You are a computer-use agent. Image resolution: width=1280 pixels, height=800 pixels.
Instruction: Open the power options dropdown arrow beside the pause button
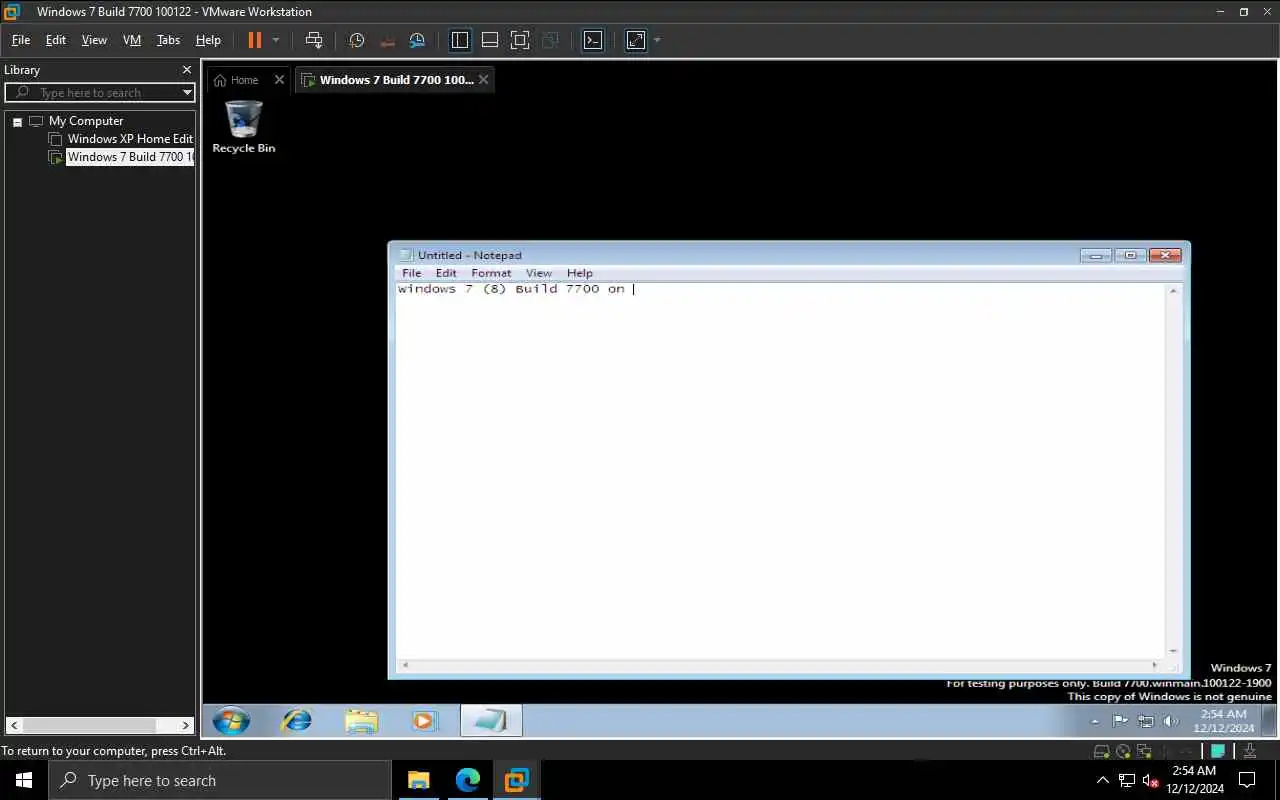click(x=276, y=40)
